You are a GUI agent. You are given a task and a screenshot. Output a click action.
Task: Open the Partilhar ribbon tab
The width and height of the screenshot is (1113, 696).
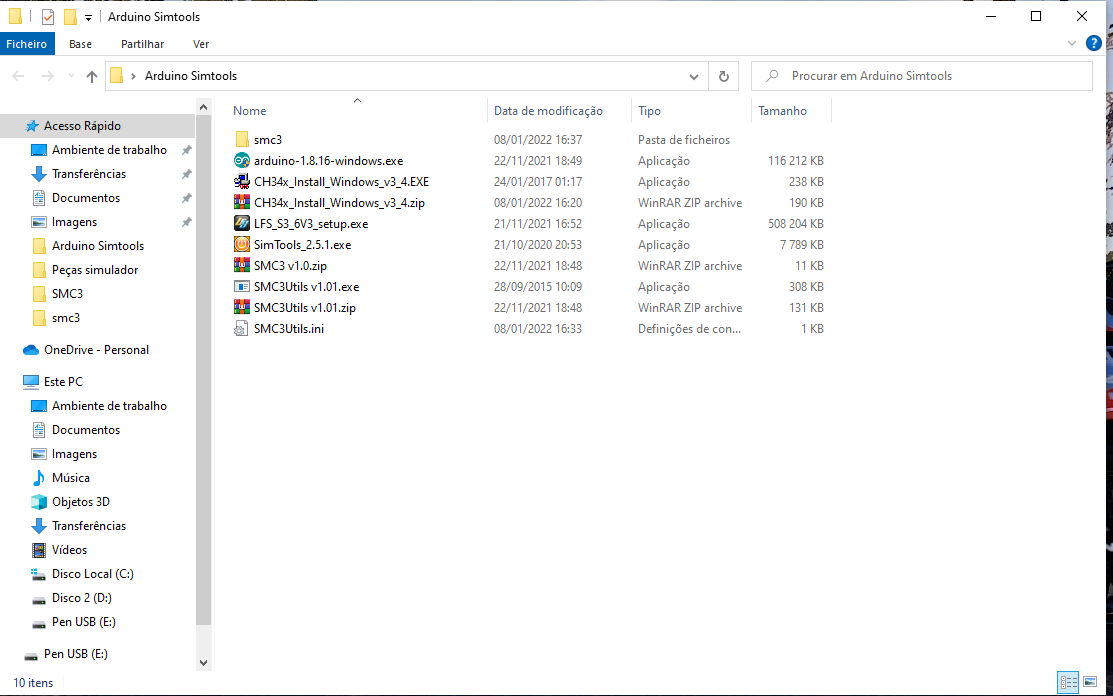142,44
